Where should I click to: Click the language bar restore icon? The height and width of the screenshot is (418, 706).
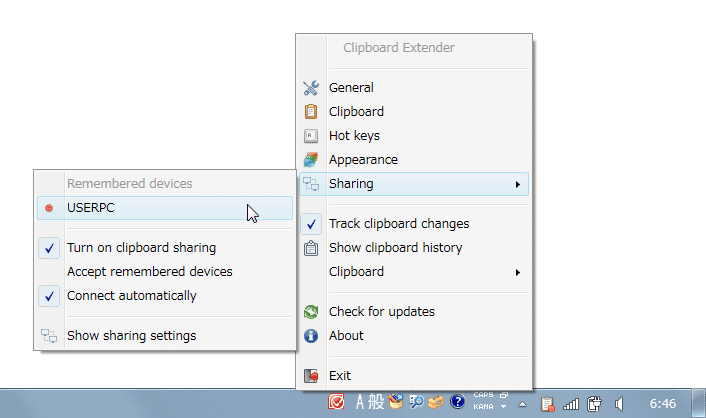point(504,395)
